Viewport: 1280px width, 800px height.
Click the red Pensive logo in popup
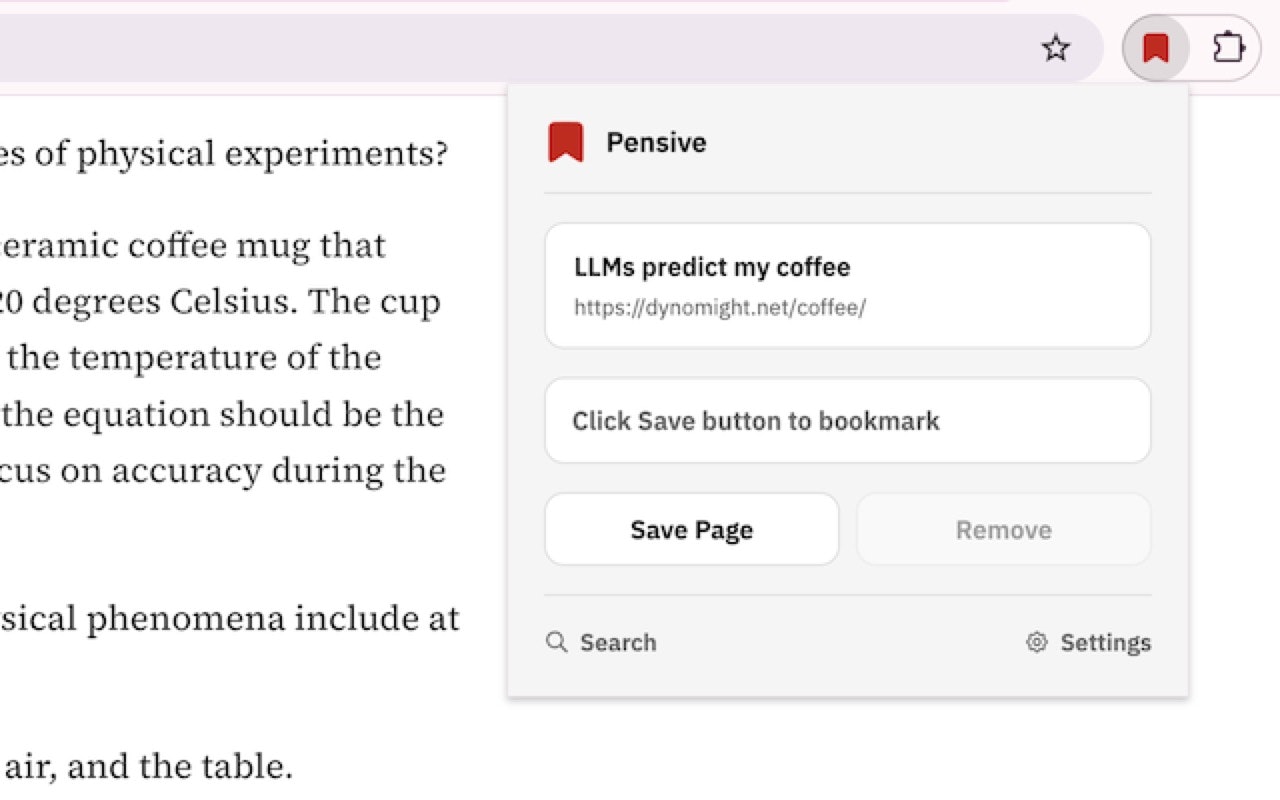coord(566,142)
